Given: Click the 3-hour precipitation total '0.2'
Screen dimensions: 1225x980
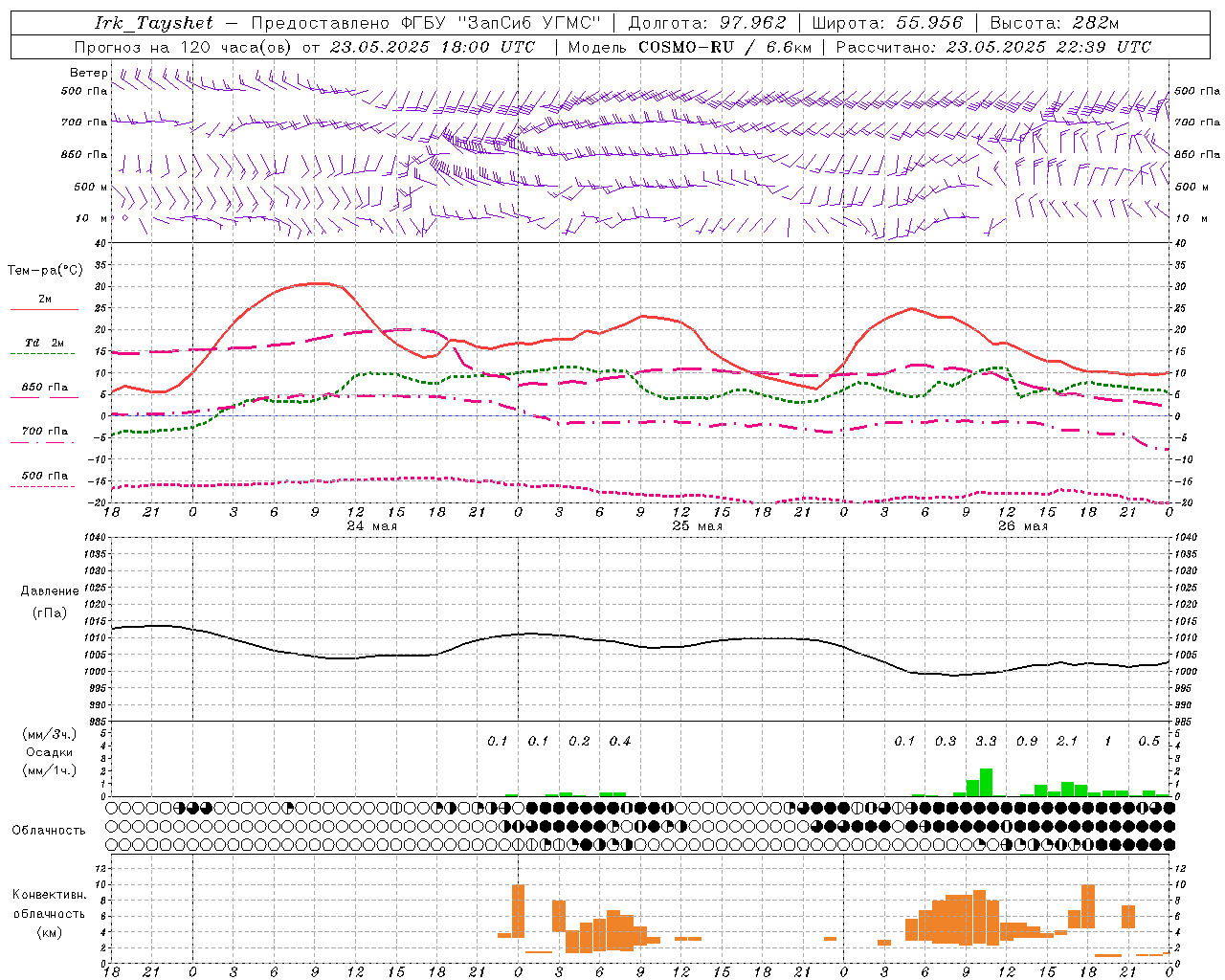Looking at the screenshot, I should click(x=579, y=742).
